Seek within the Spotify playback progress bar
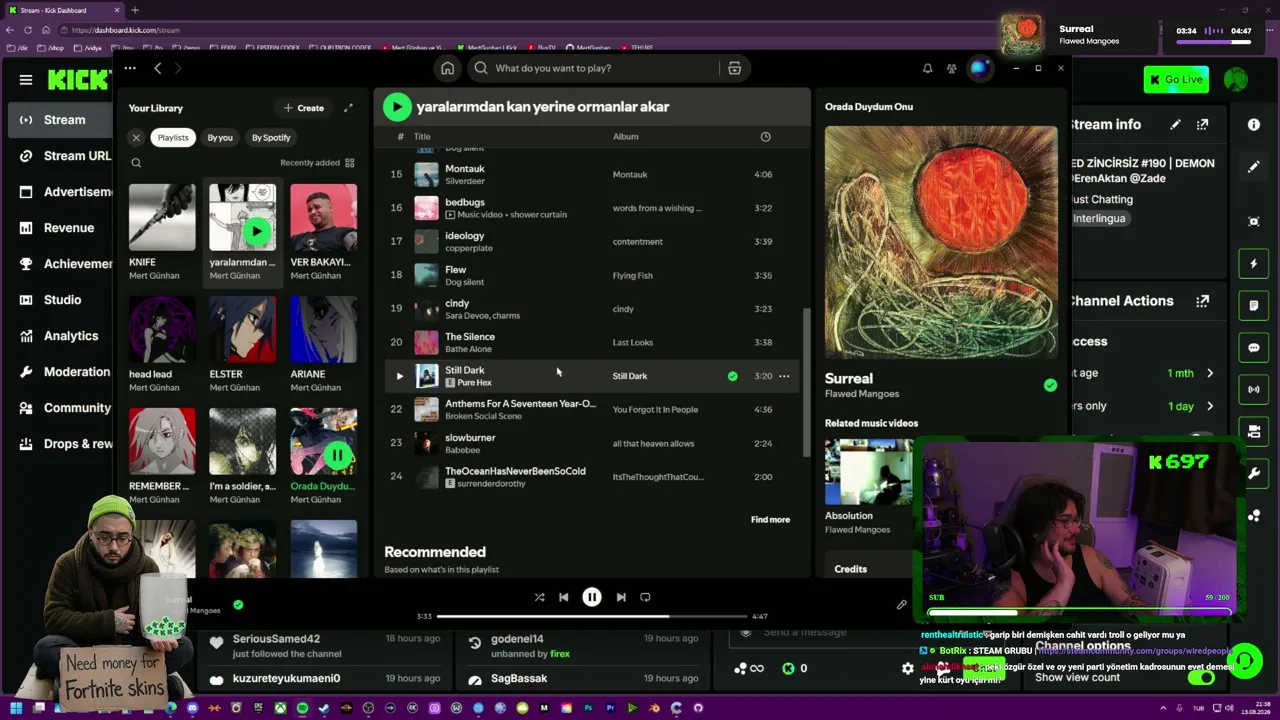Screen dimensions: 1280x720 pyautogui.click(x=592, y=617)
